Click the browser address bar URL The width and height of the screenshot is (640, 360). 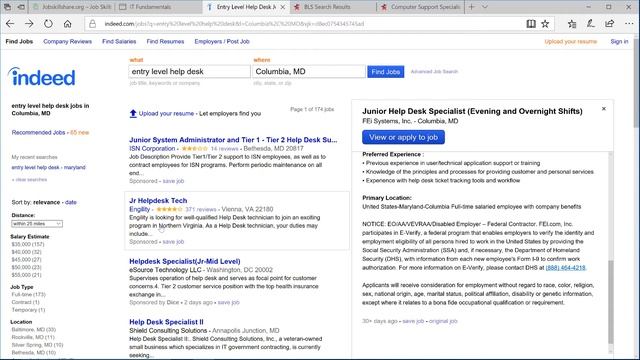pyautogui.click(x=234, y=24)
